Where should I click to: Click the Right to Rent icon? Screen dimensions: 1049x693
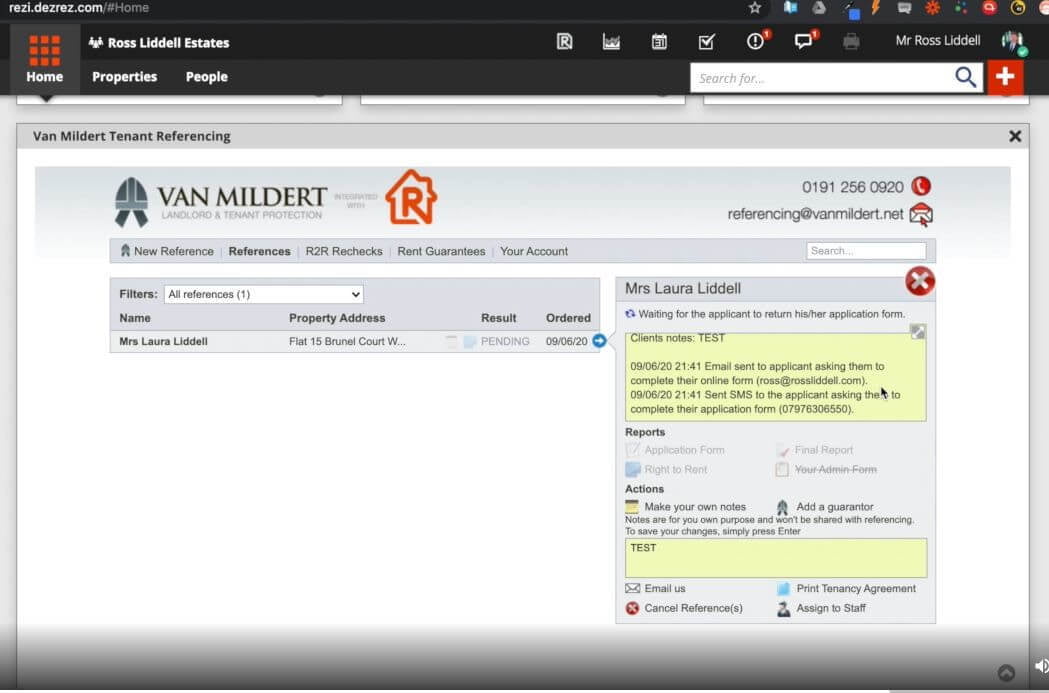pos(632,469)
